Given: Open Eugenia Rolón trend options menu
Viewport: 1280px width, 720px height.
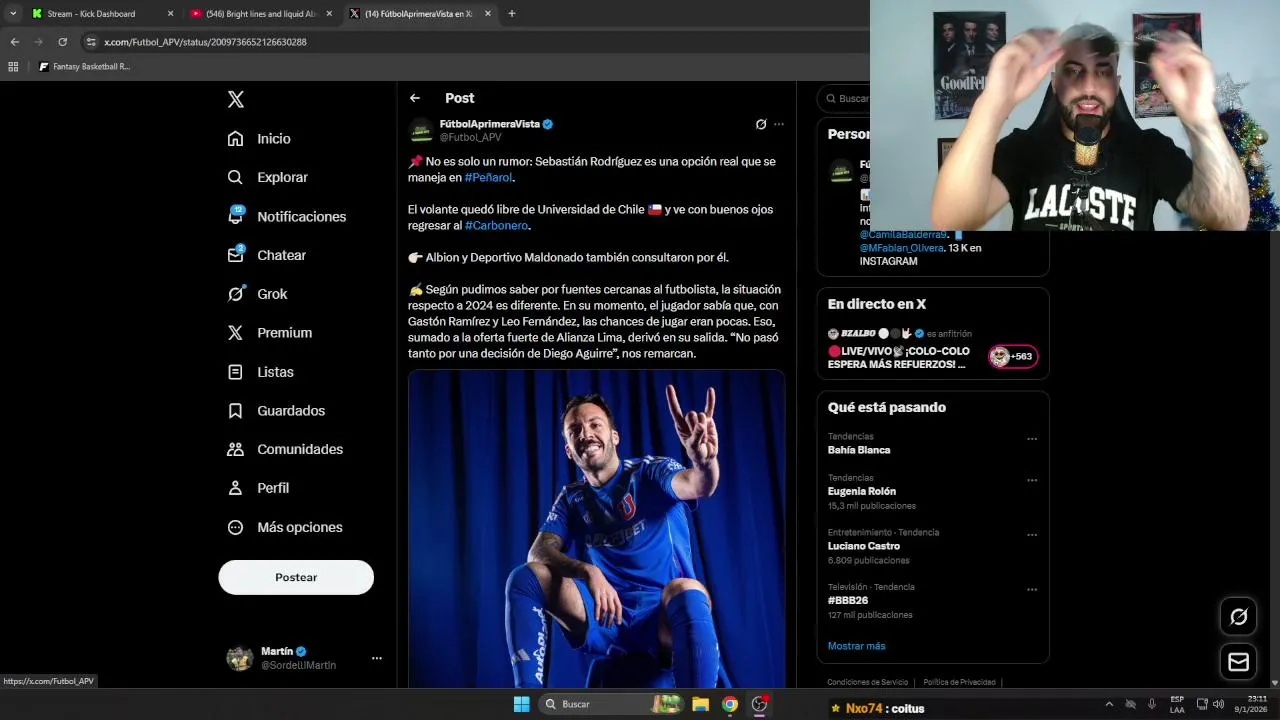Looking at the screenshot, I should pos(1032,480).
